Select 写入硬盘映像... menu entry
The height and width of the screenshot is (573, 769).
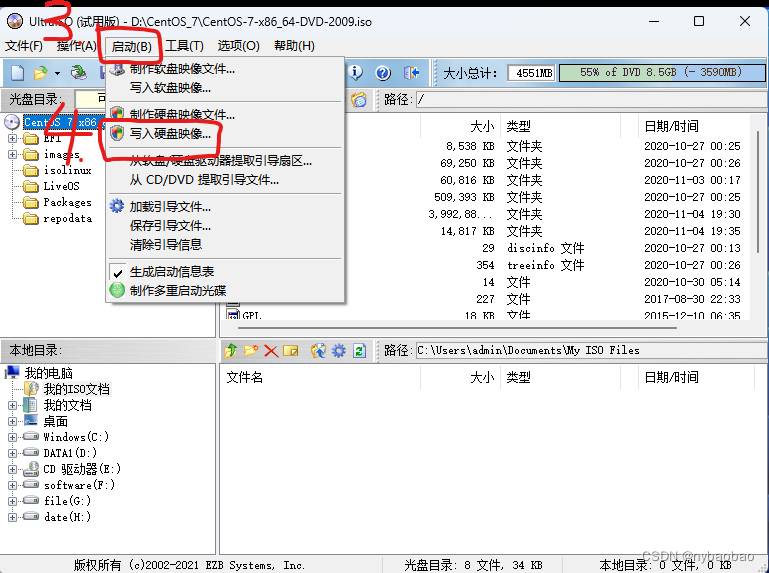coord(170,134)
